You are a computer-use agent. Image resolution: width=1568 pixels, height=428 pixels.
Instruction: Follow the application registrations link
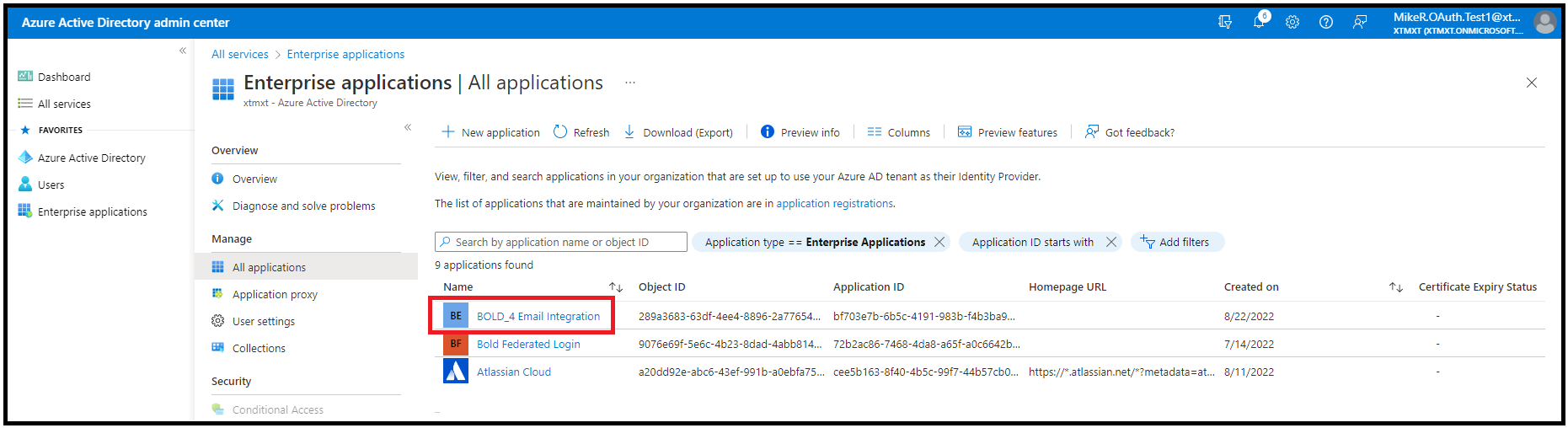835,203
